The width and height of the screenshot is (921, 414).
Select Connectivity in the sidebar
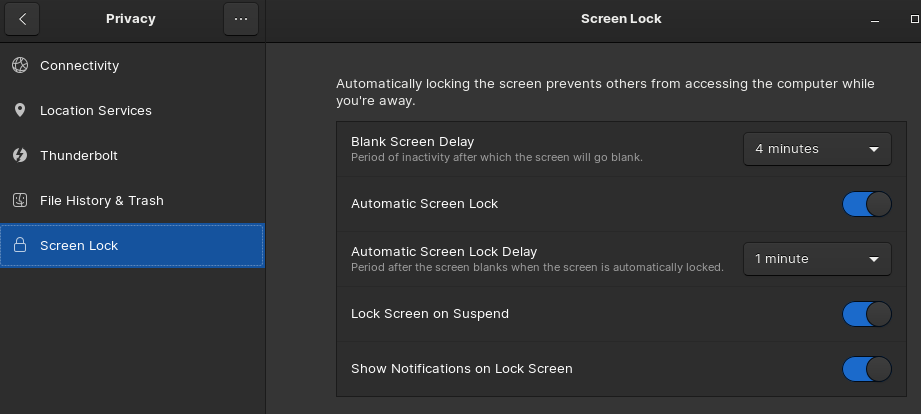click(132, 65)
